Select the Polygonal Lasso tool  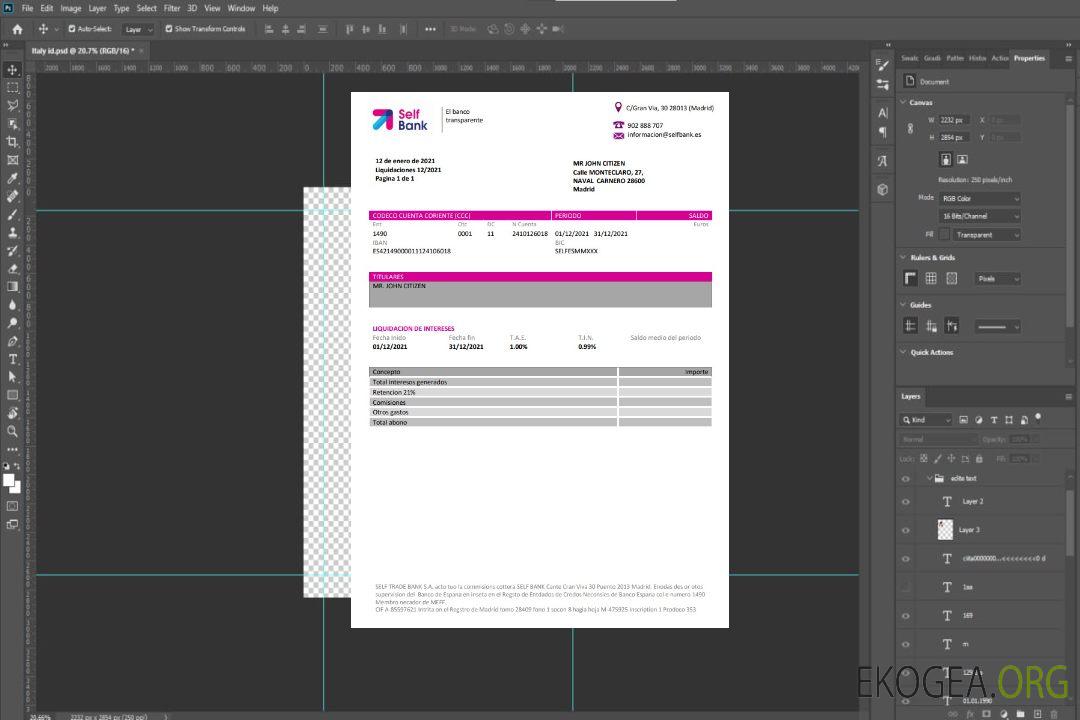pyautogui.click(x=12, y=105)
